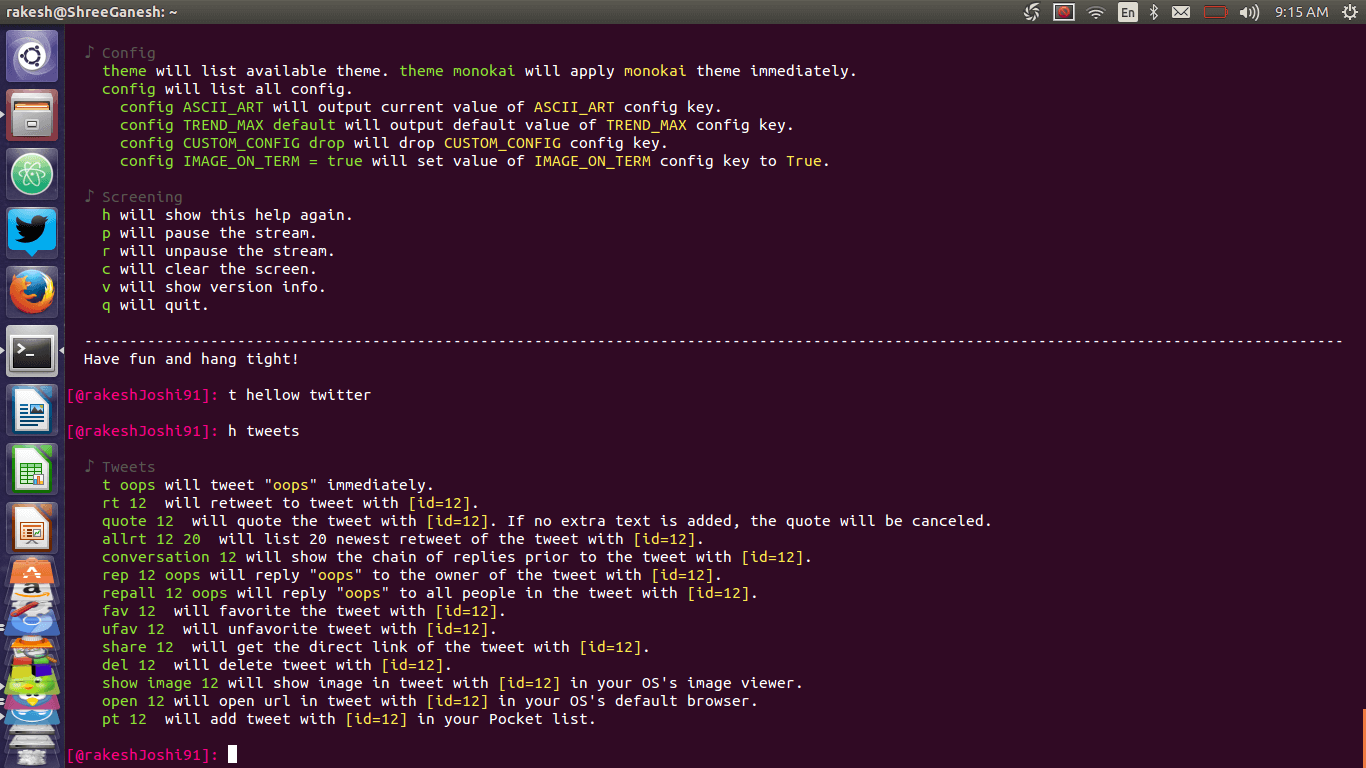Viewport: 1366px width, 768px height.
Task: Open the Bluetooth indicator in the top panel
Action: click(1153, 12)
